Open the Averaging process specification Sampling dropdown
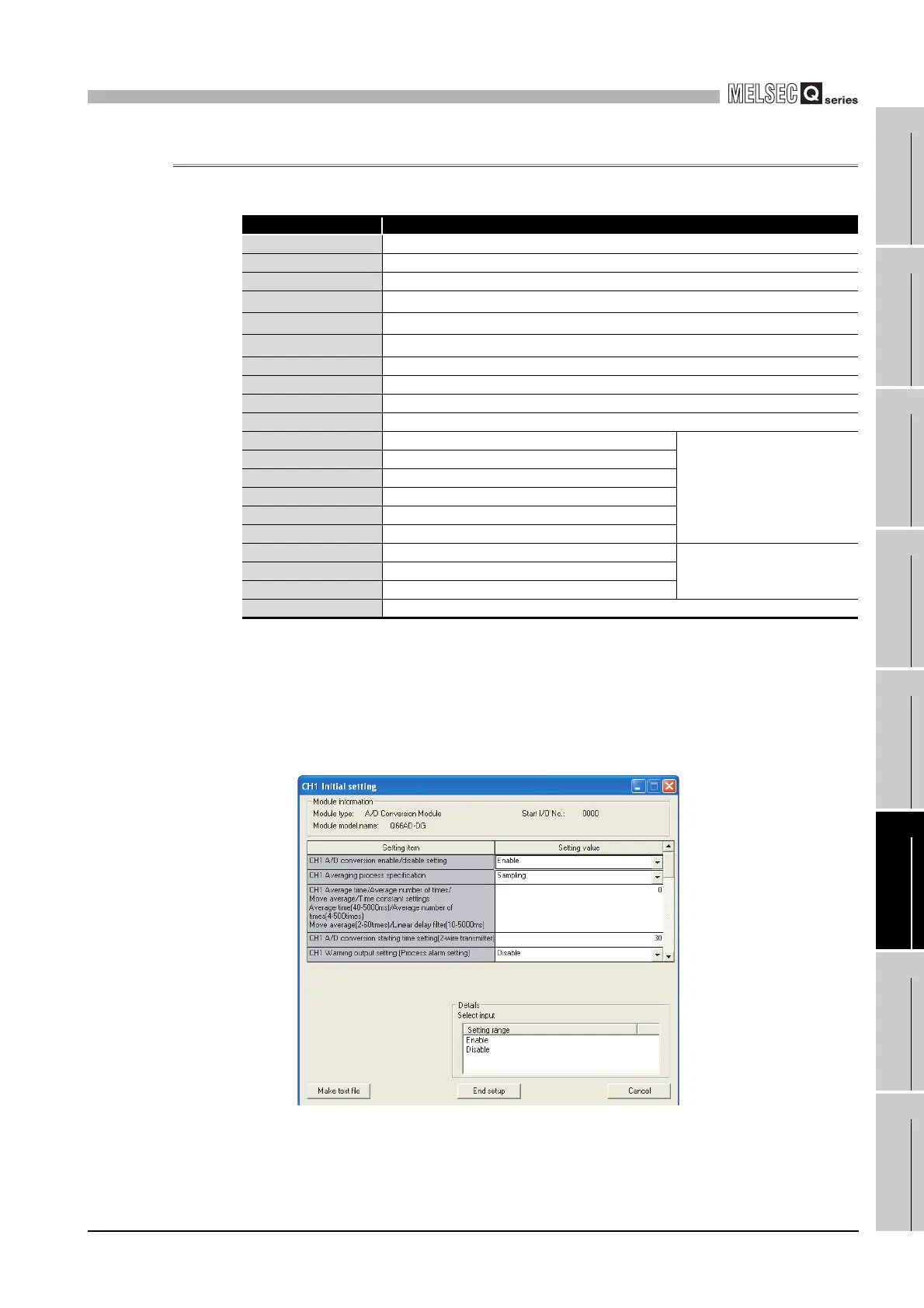The height and width of the screenshot is (1308, 924). coord(657,876)
